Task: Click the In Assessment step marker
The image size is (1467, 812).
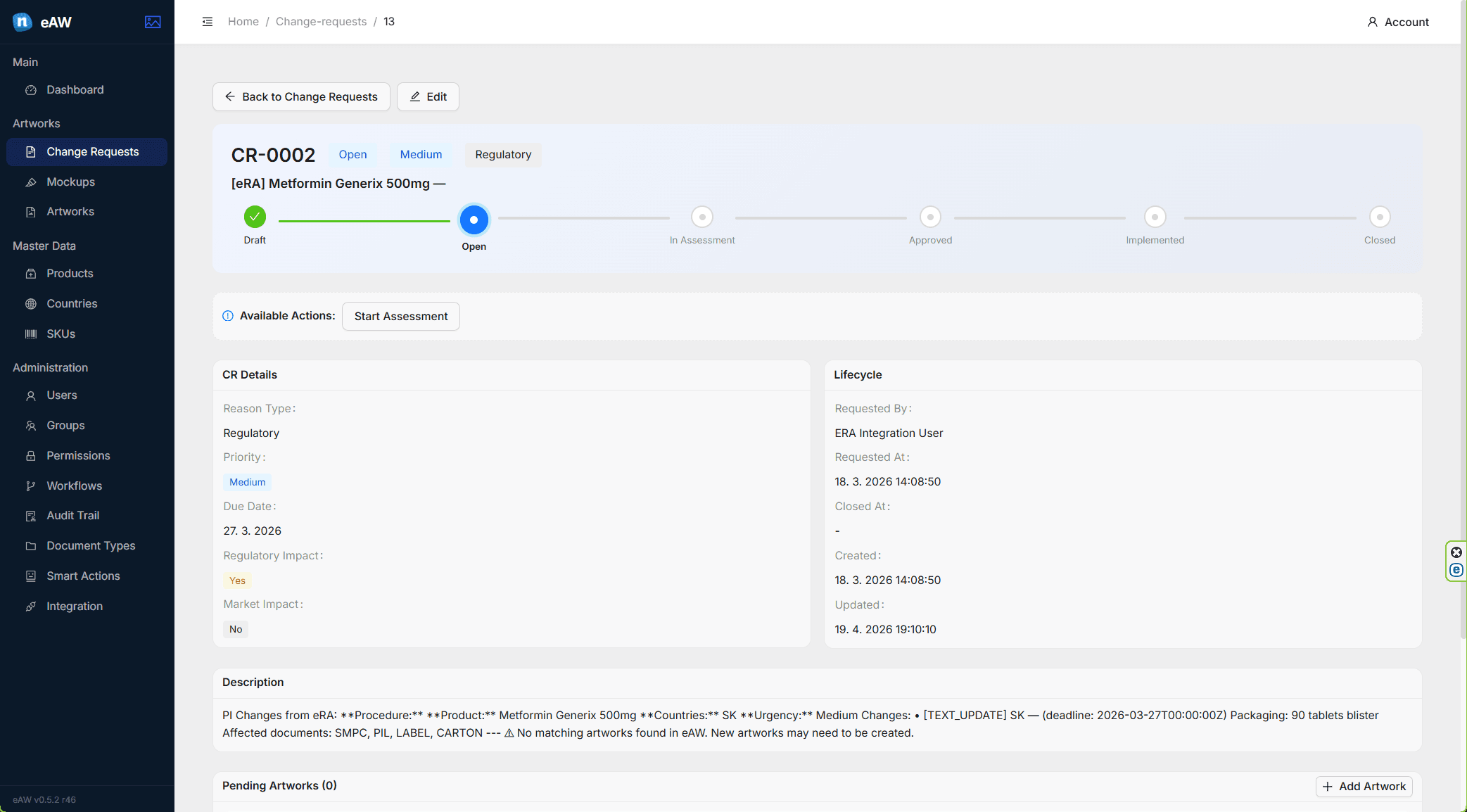Action: coord(702,217)
